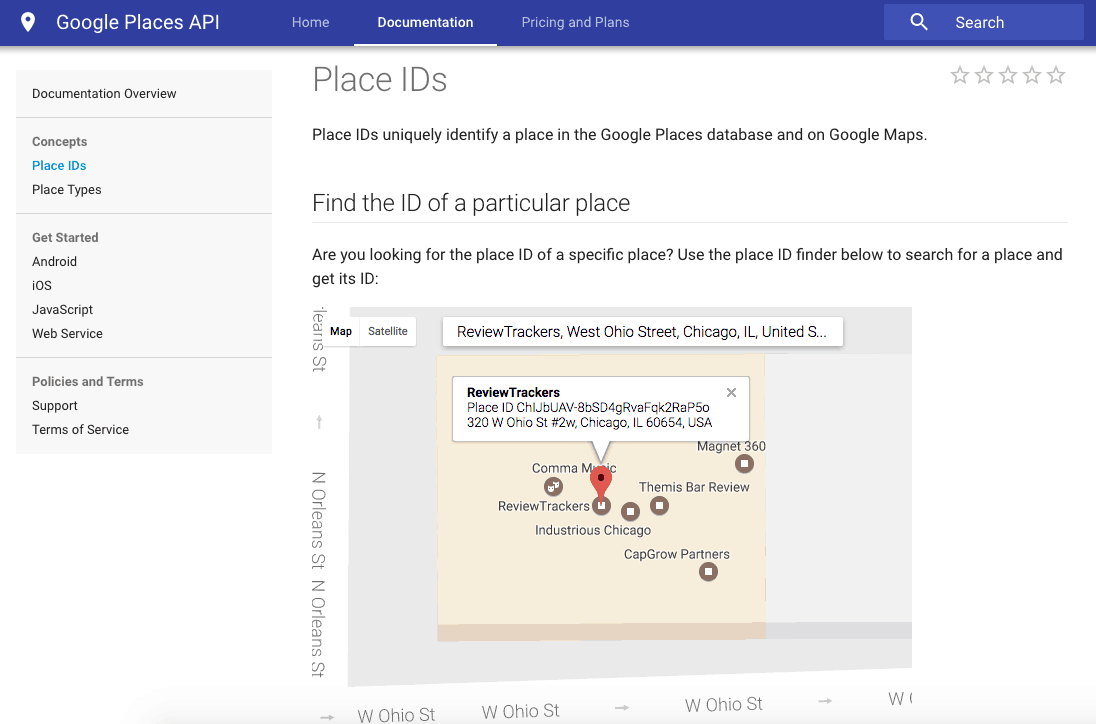Open the Android getting started link

pyautogui.click(x=55, y=261)
